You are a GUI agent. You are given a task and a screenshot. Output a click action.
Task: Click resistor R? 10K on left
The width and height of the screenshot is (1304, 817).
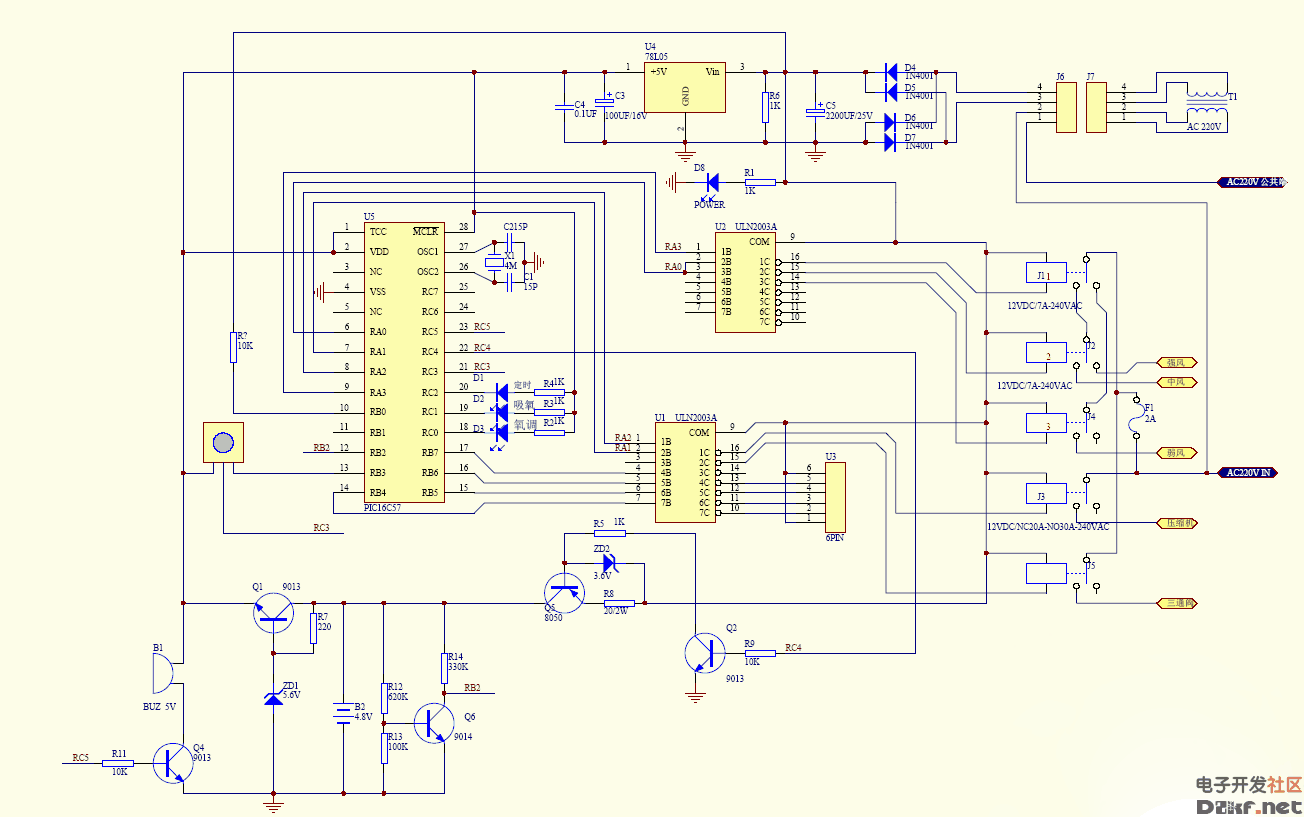(x=234, y=347)
